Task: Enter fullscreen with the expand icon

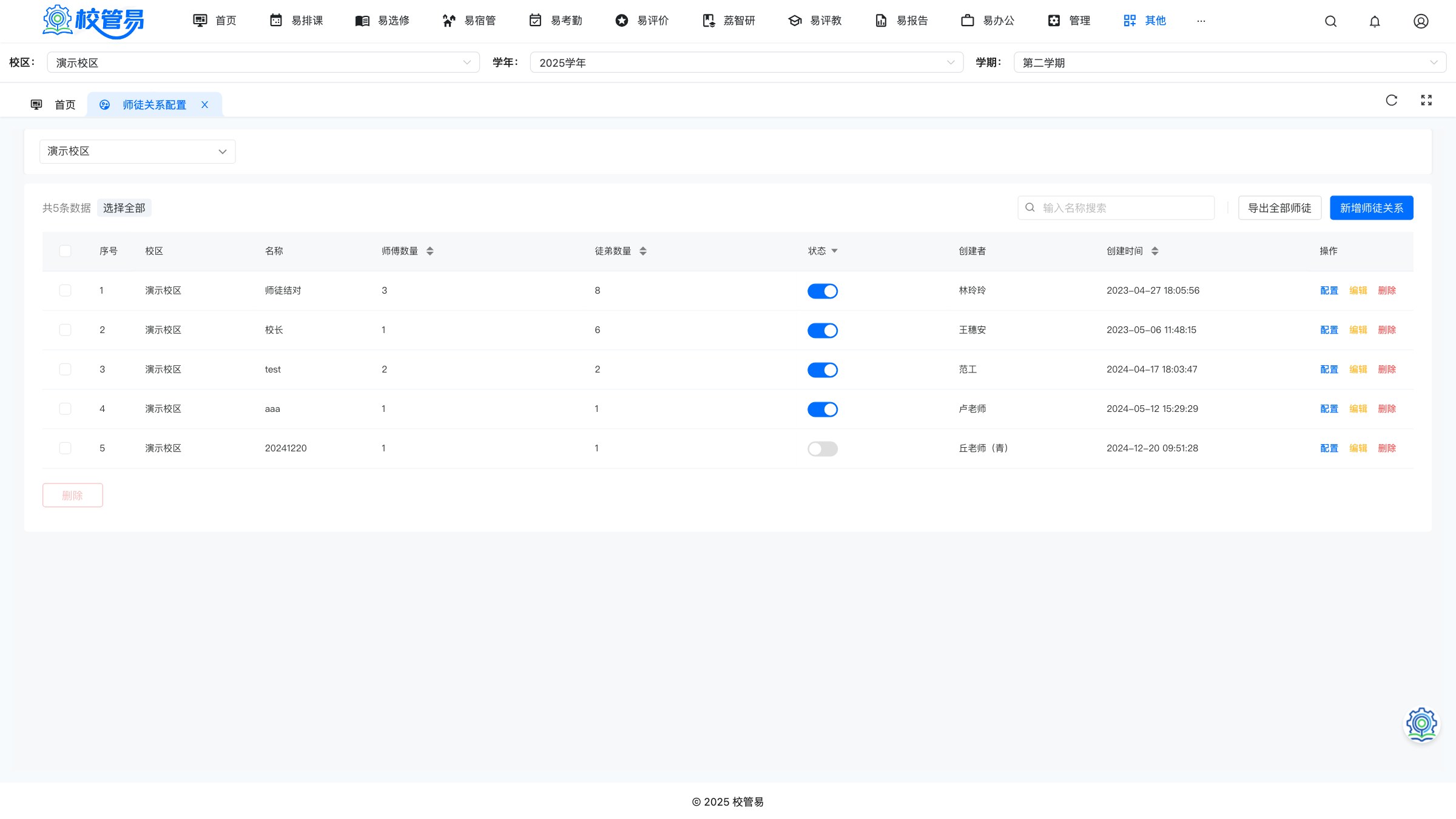Action: pos(1426,100)
